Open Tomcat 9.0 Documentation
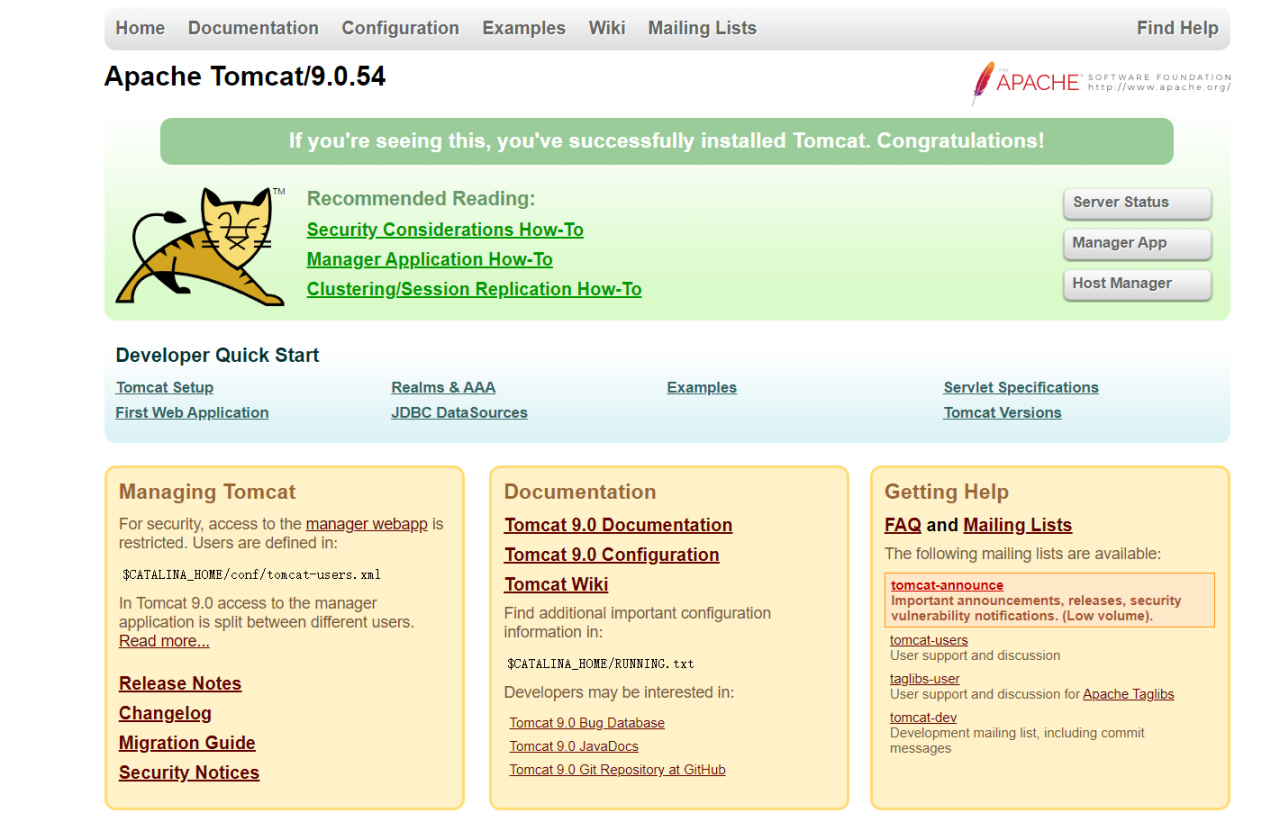 (618, 524)
